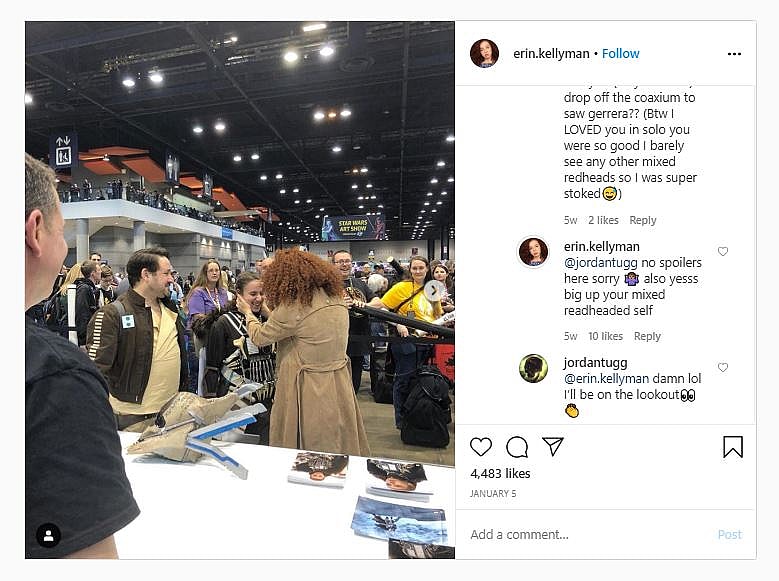Open erin.kellyman's profile from the header username
This screenshot has height=581, width=779.
551,54
